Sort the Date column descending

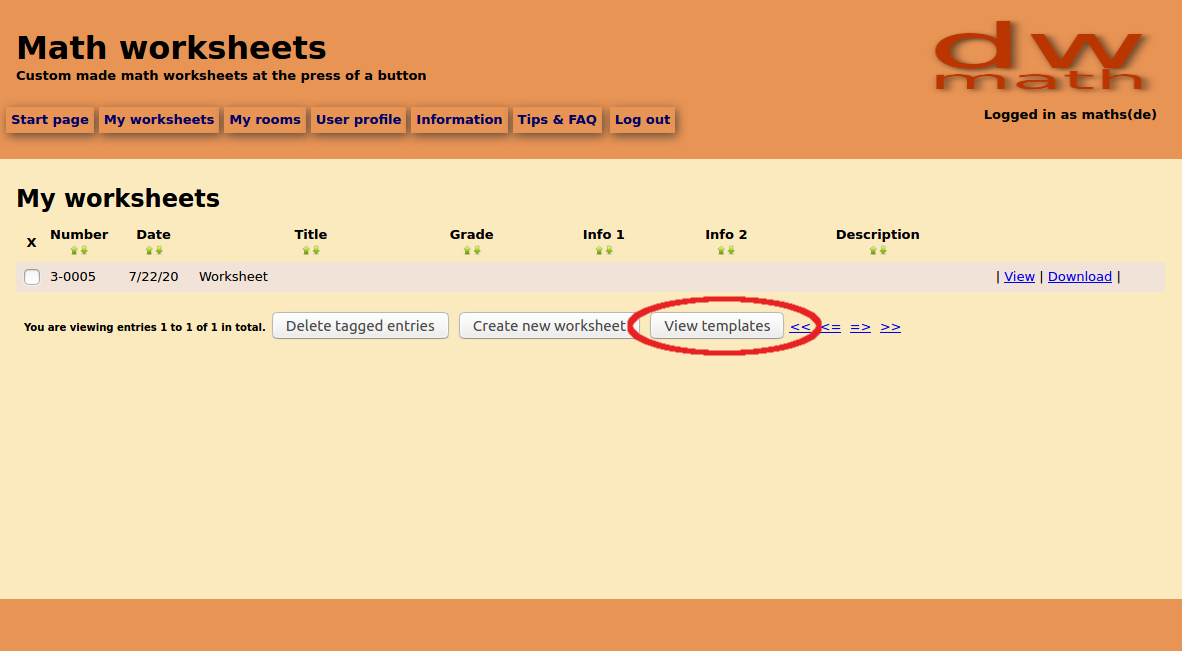point(158,248)
